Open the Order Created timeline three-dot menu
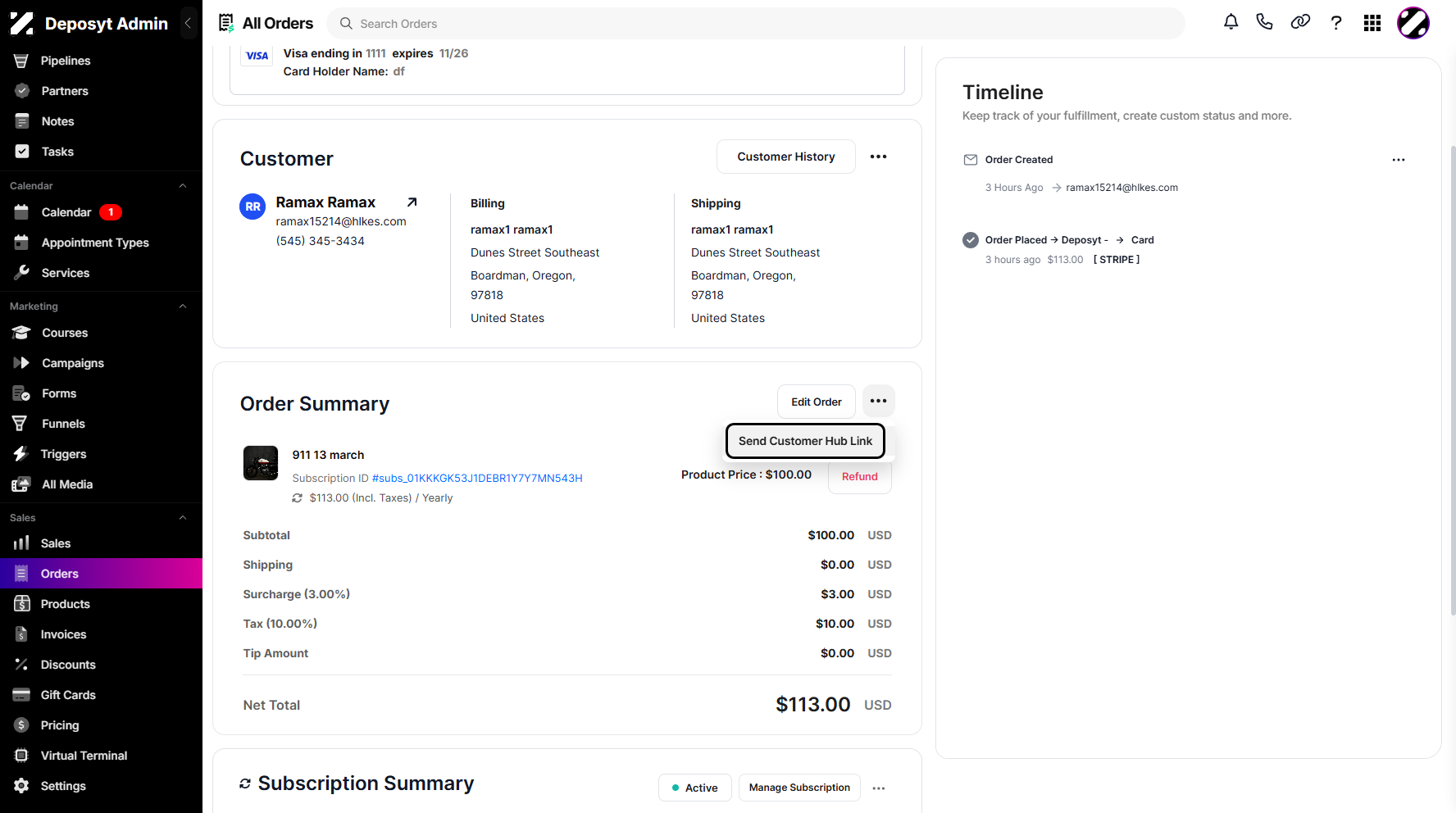This screenshot has width=1456, height=813. click(1399, 160)
